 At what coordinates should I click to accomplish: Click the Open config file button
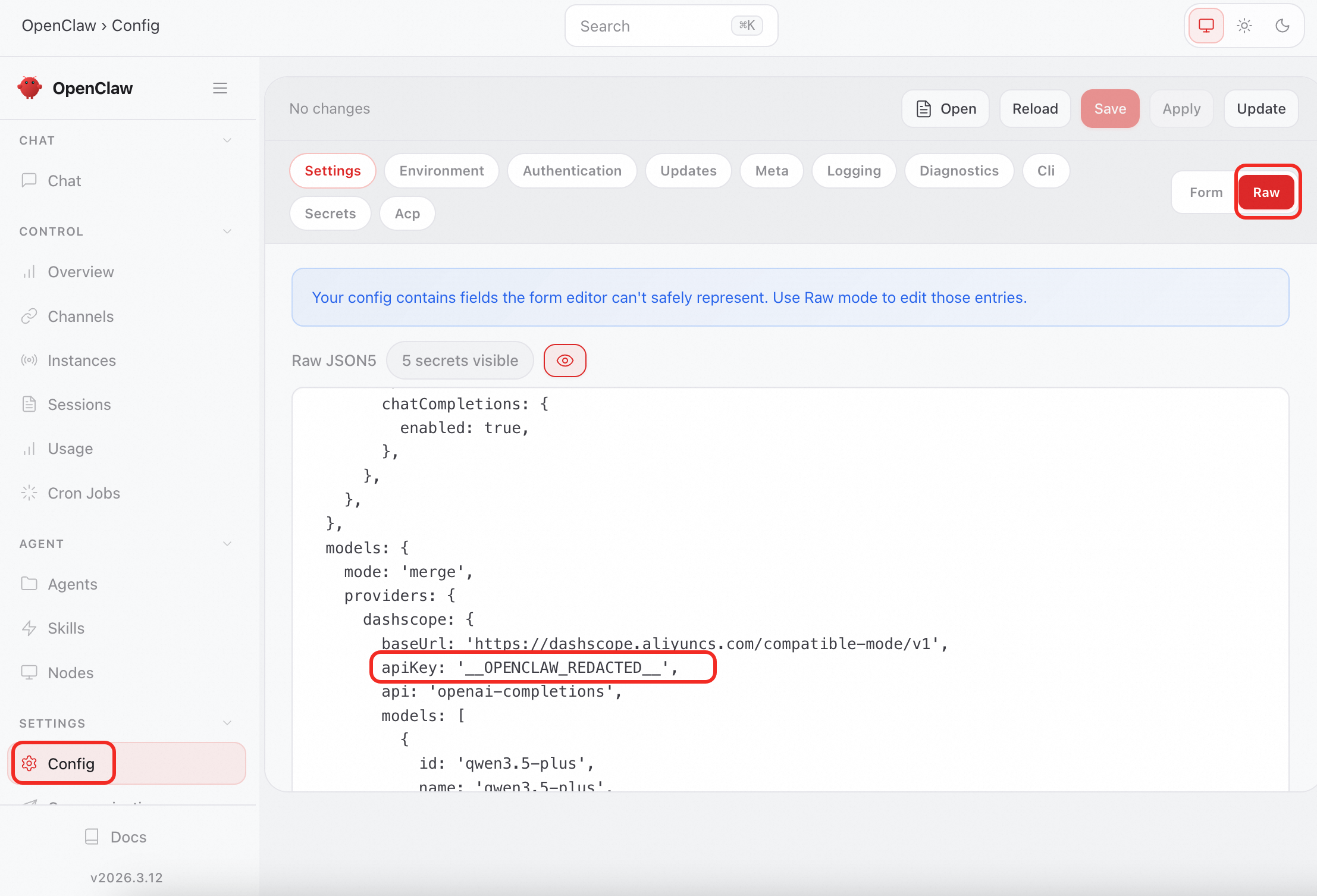(x=945, y=109)
